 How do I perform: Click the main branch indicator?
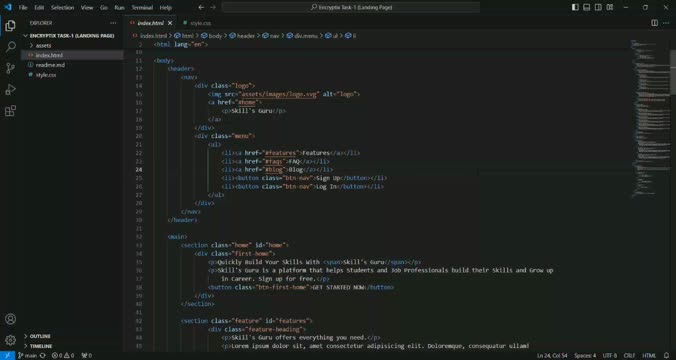[x=28, y=356]
